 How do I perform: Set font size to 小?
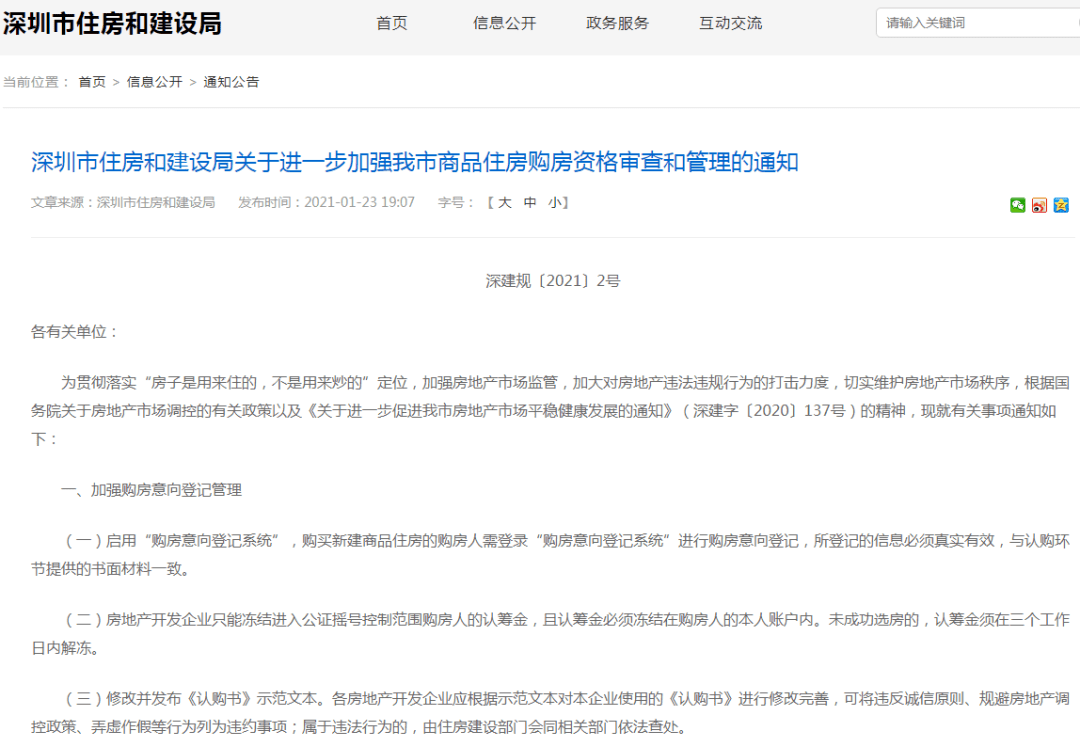554,202
